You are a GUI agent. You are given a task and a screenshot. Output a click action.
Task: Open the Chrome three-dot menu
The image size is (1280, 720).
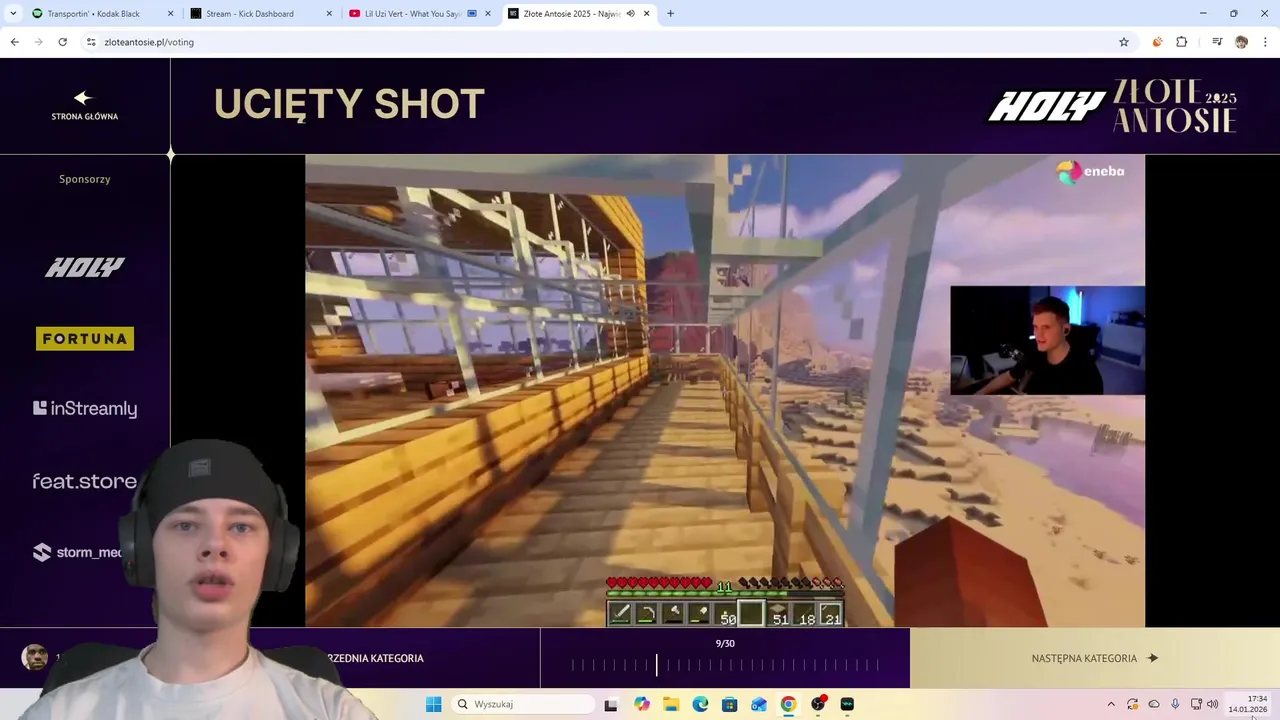pos(1265,42)
